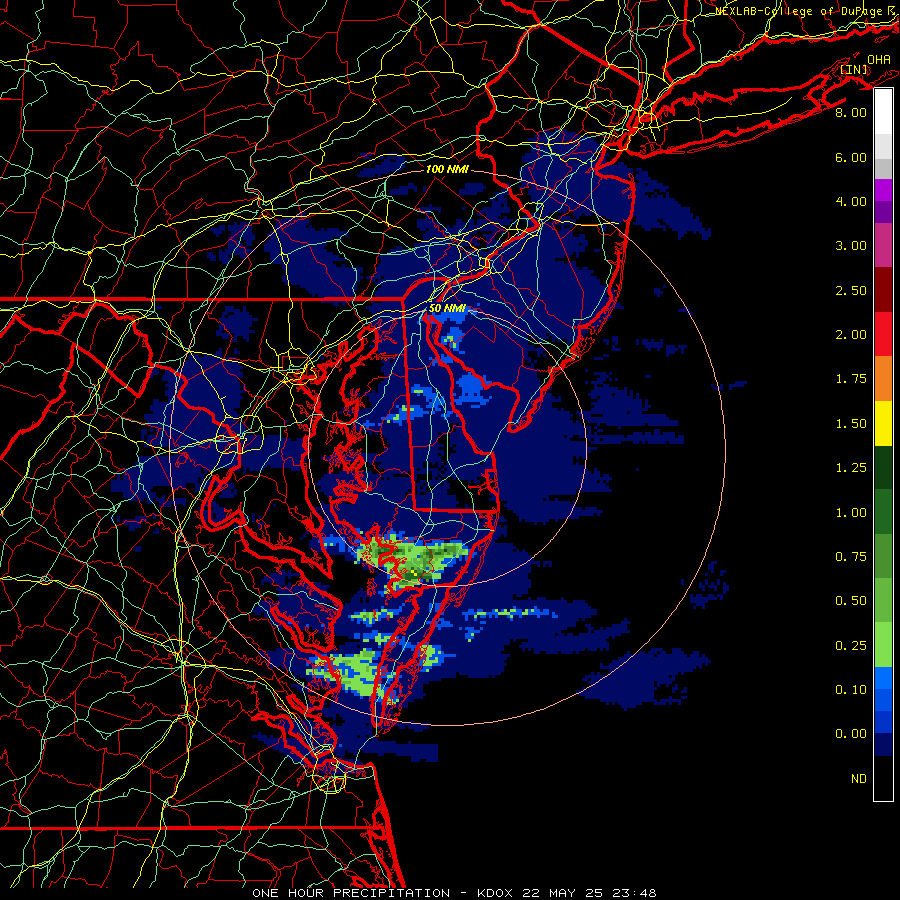Viewport: 900px width, 900px height.
Task: Click the 100 NMI range ring label
Action: (x=447, y=169)
